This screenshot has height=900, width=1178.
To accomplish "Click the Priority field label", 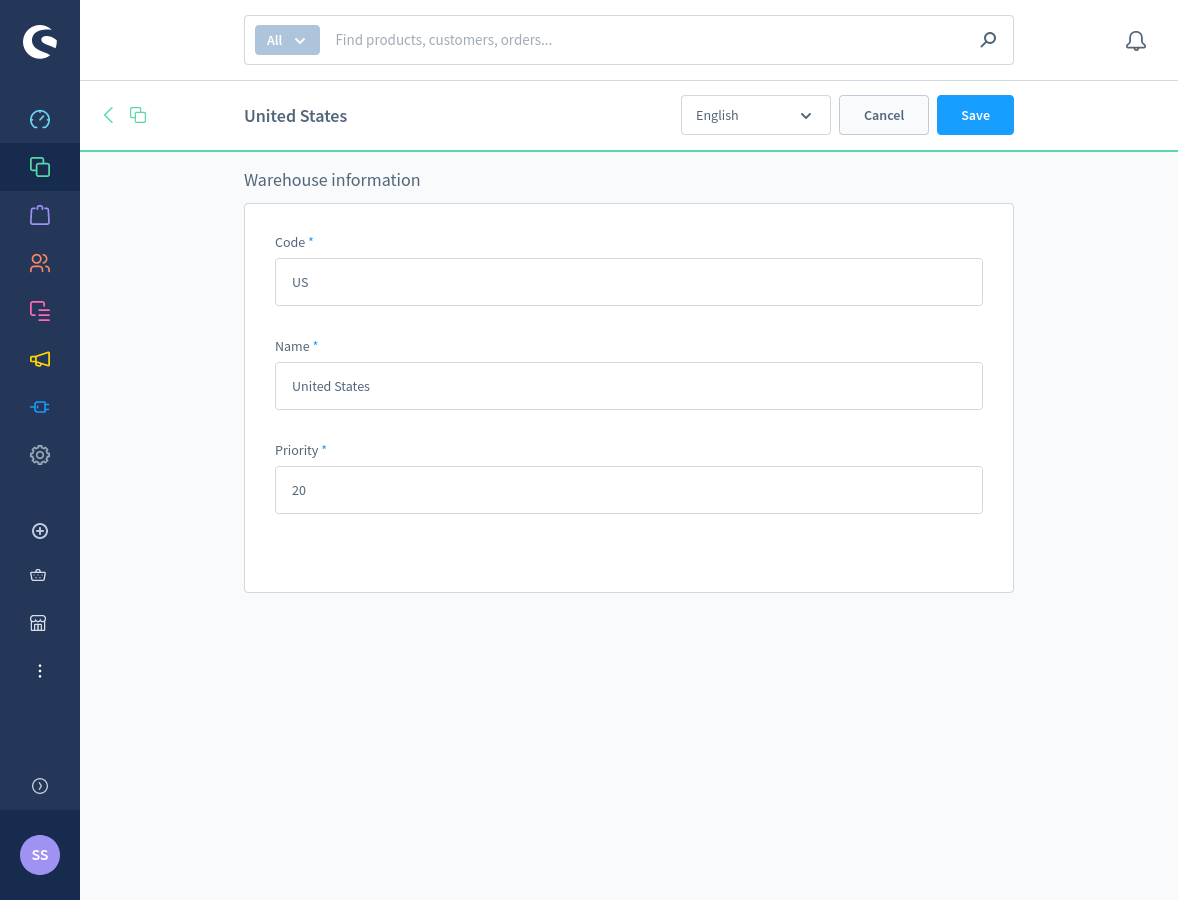I will [297, 451].
